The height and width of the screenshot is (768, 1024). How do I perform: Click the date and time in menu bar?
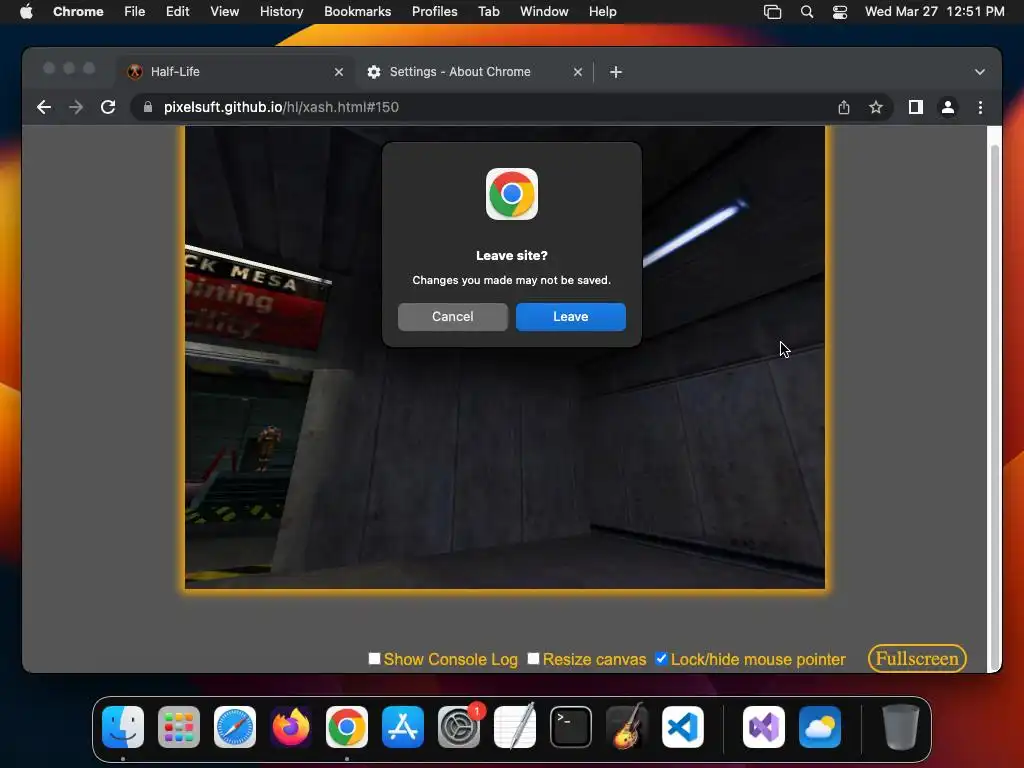point(934,12)
